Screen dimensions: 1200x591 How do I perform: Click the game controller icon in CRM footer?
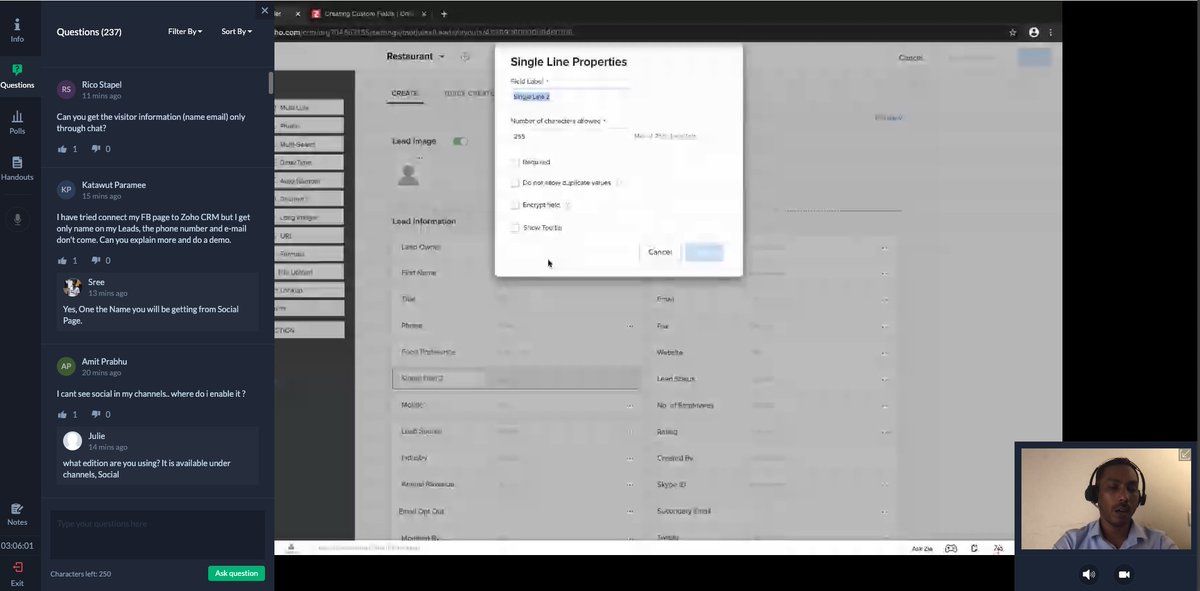click(952, 548)
